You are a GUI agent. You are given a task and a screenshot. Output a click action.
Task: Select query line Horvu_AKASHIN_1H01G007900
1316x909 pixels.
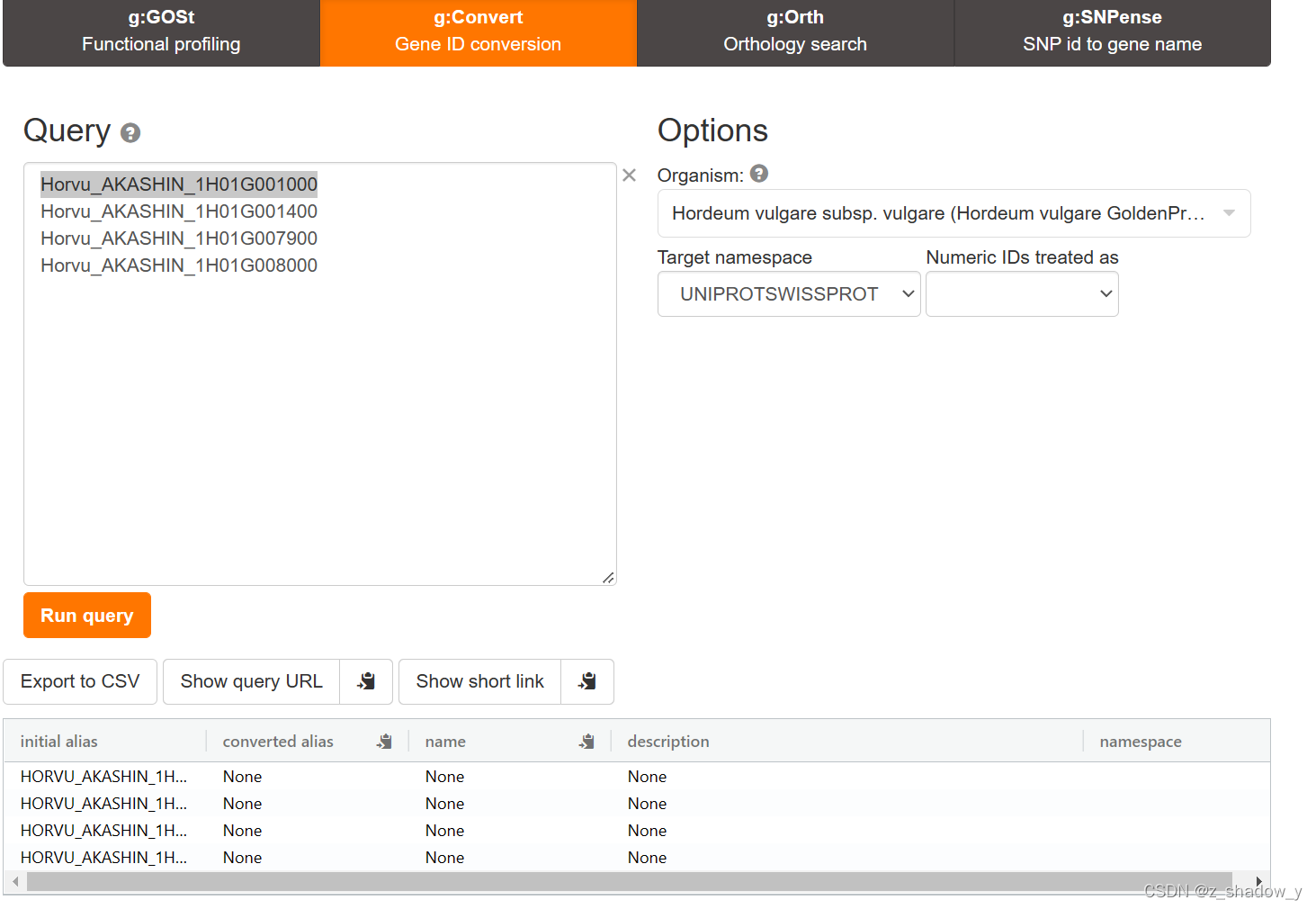click(x=179, y=238)
